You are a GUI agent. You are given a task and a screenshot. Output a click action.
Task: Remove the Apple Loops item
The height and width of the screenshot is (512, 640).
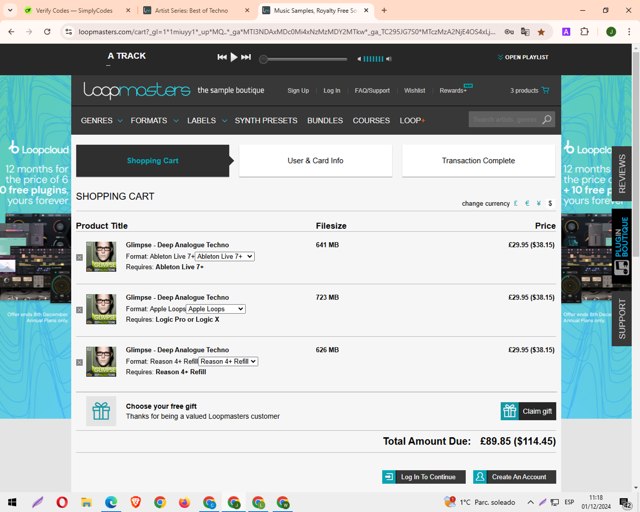coord(80,310)
